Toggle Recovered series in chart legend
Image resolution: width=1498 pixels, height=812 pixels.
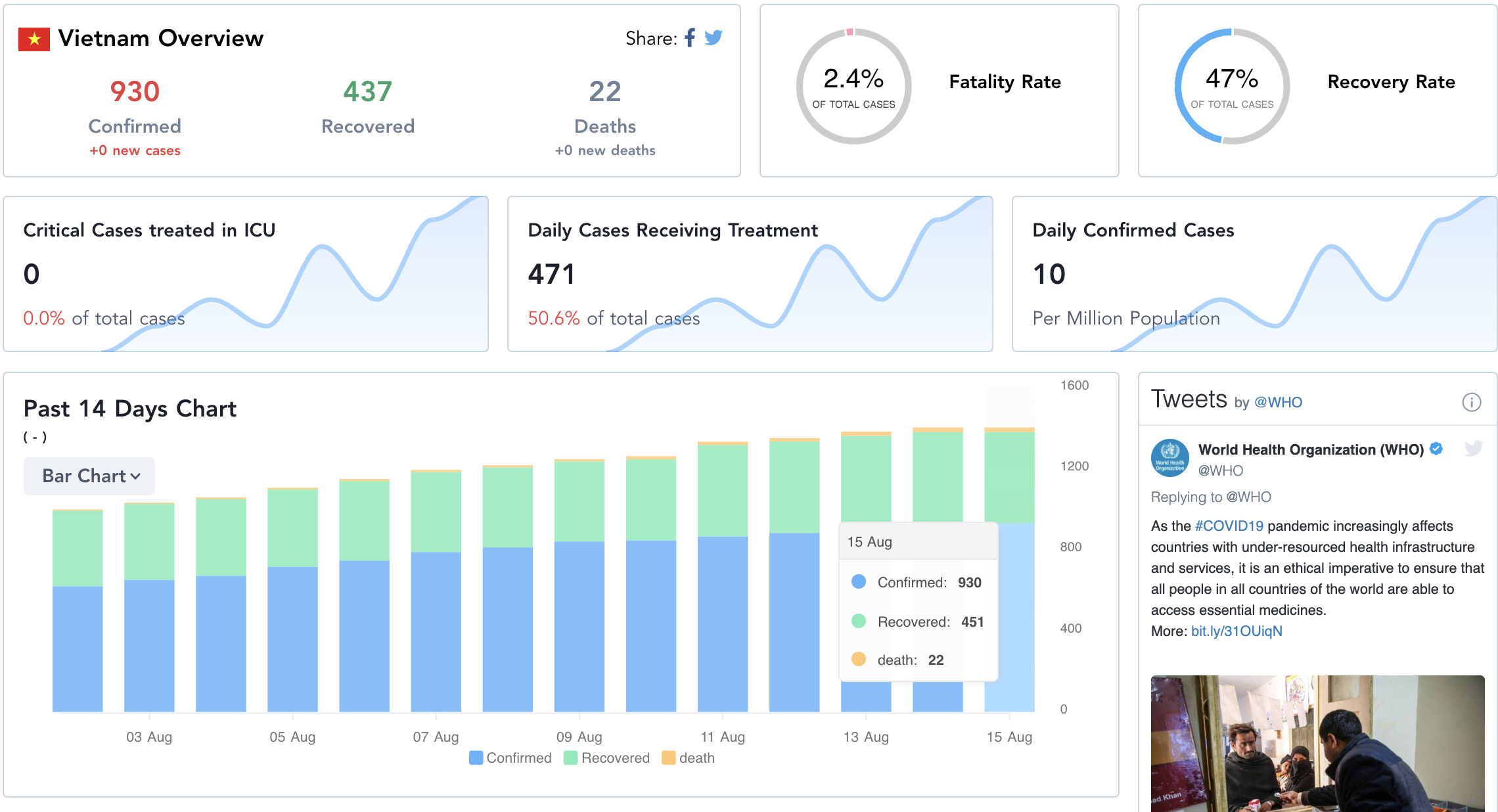(606, 757)
